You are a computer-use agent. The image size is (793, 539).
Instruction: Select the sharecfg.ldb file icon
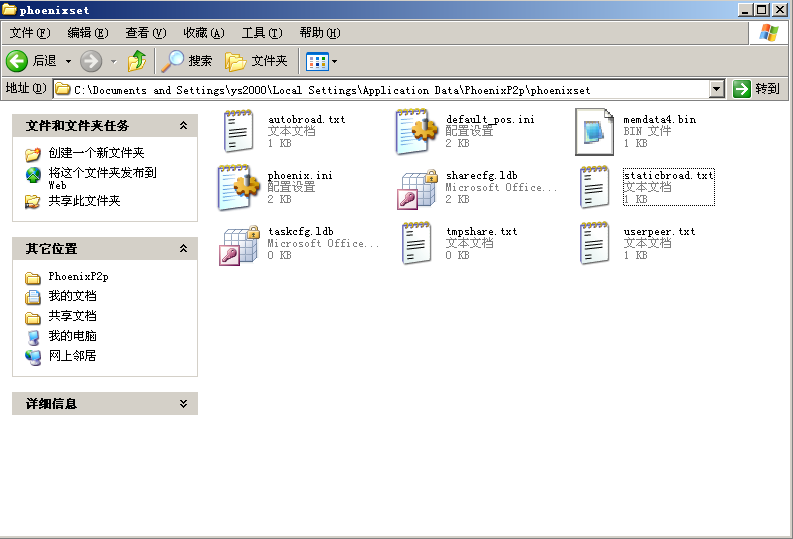417,189
